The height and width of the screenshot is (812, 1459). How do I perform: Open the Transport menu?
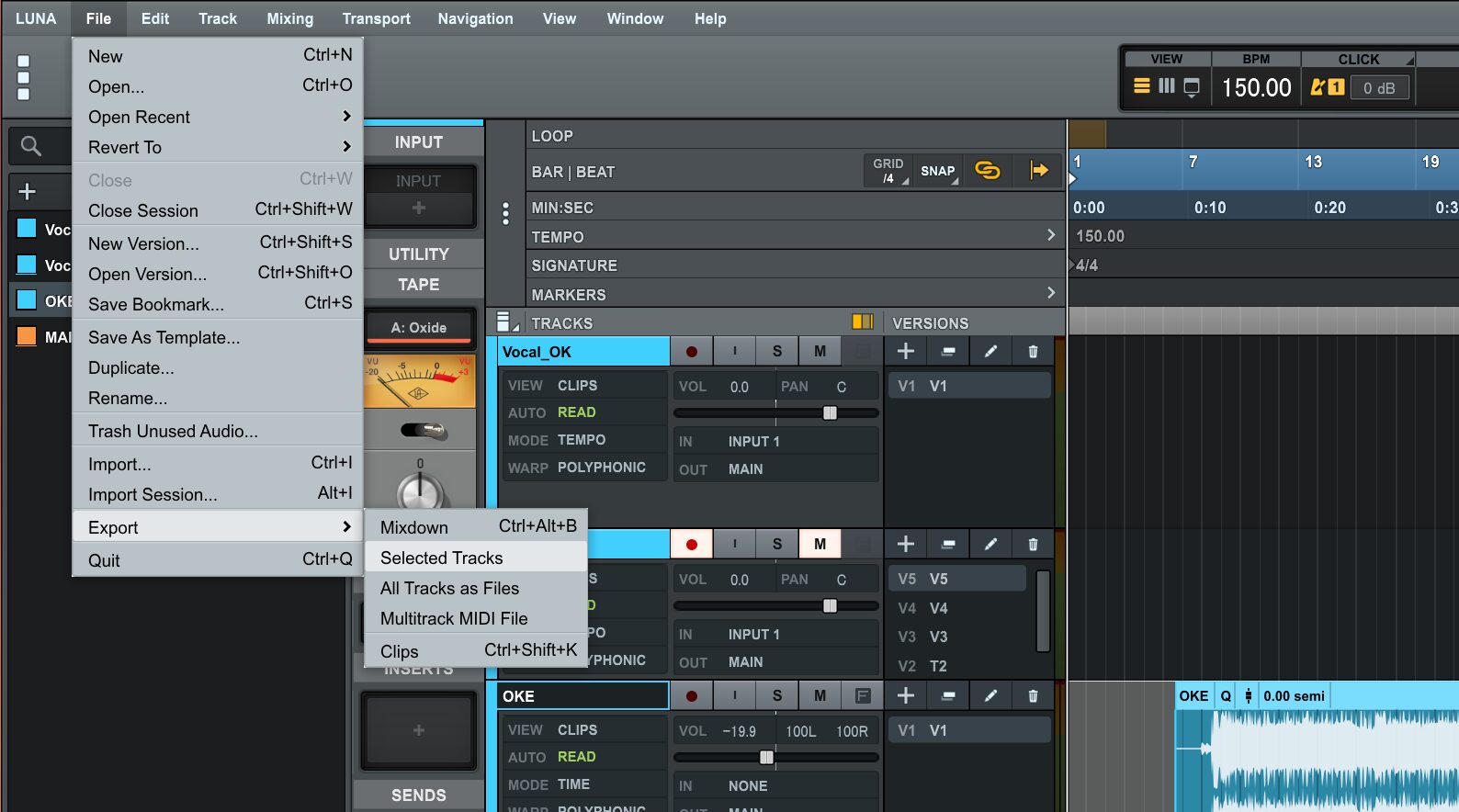pos(376,18)
